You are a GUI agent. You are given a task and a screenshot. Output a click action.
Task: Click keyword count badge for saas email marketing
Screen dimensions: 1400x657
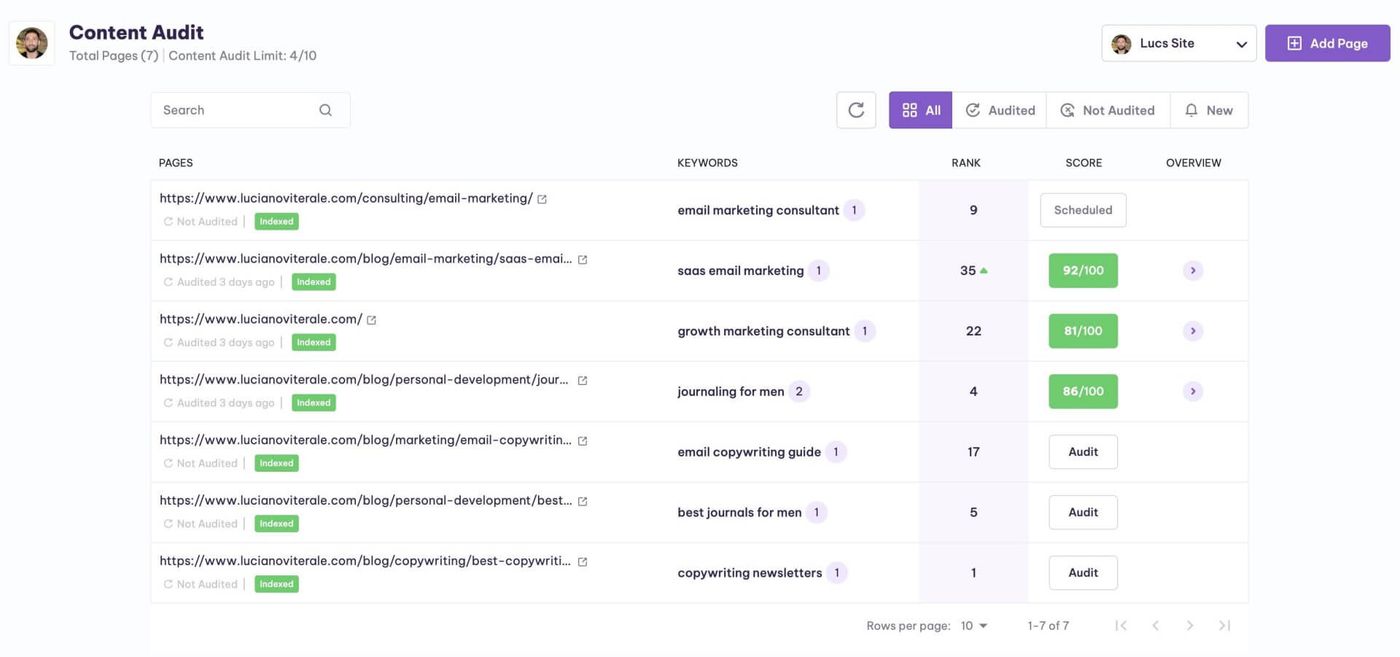coord(819,271)
